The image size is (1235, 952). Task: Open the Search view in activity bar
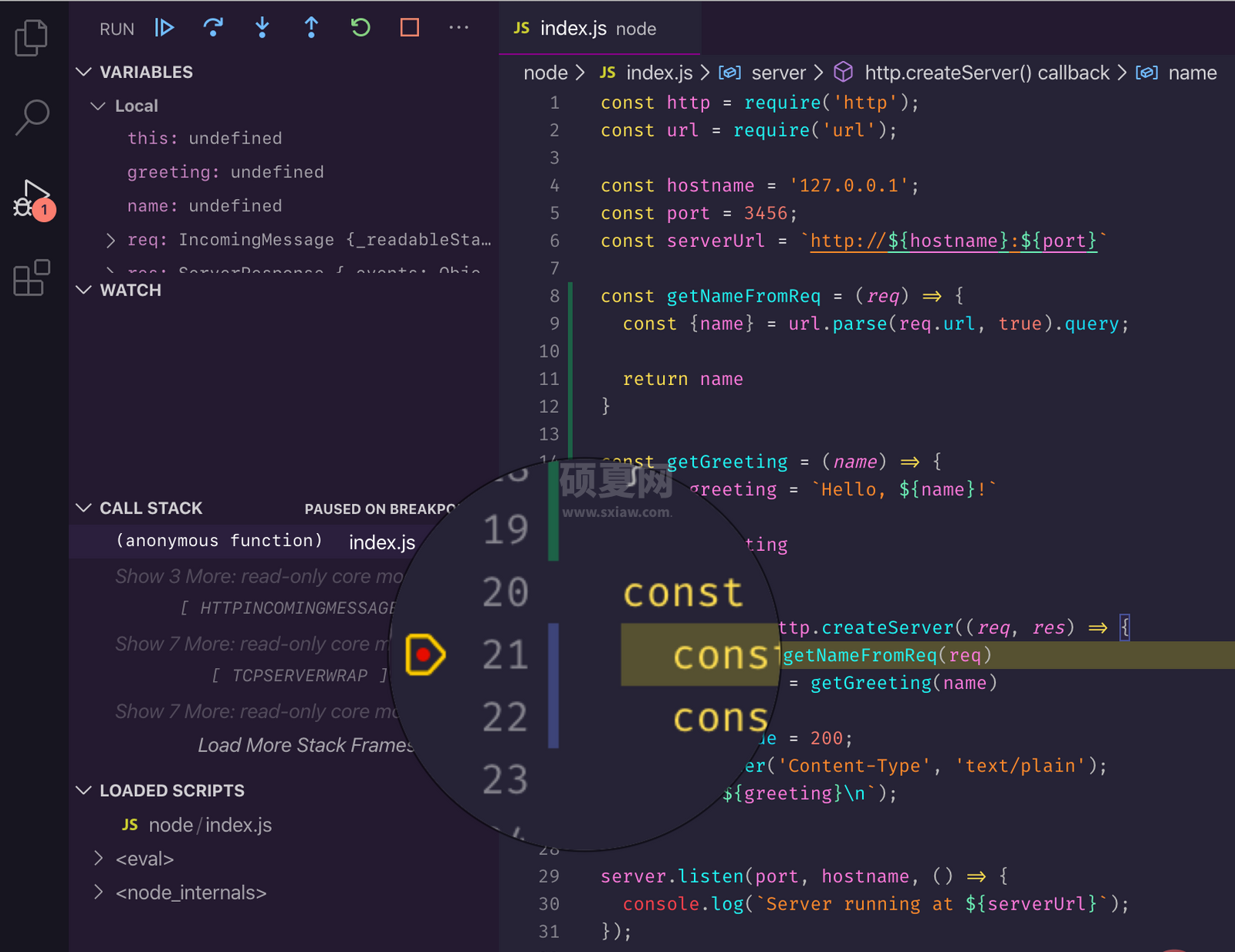[32, 117]
